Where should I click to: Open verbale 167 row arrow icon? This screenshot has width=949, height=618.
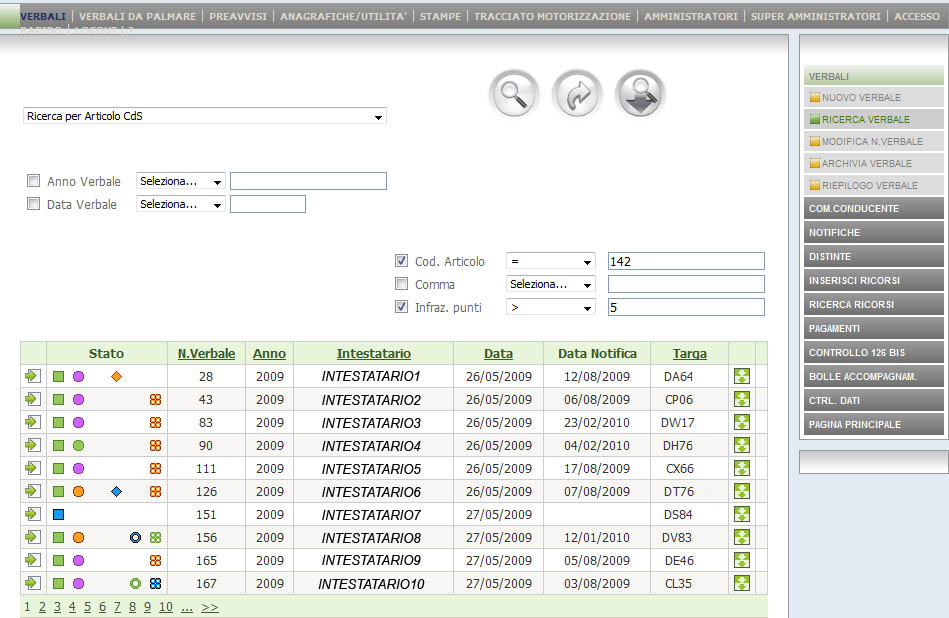pyautogui.click(x=33, y=583)
